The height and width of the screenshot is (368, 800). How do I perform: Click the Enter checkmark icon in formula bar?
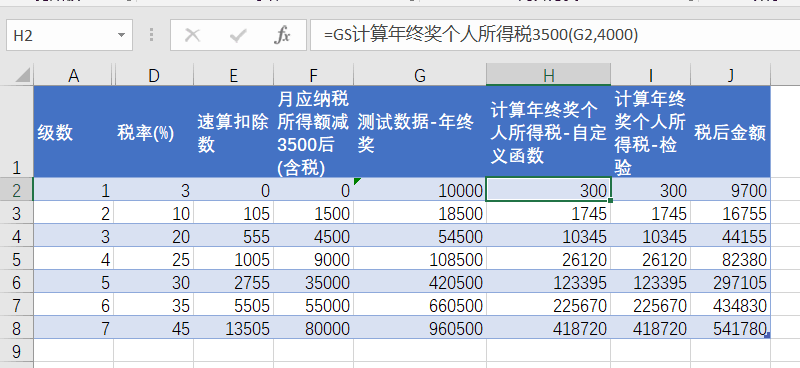click(x=238, y=35)
